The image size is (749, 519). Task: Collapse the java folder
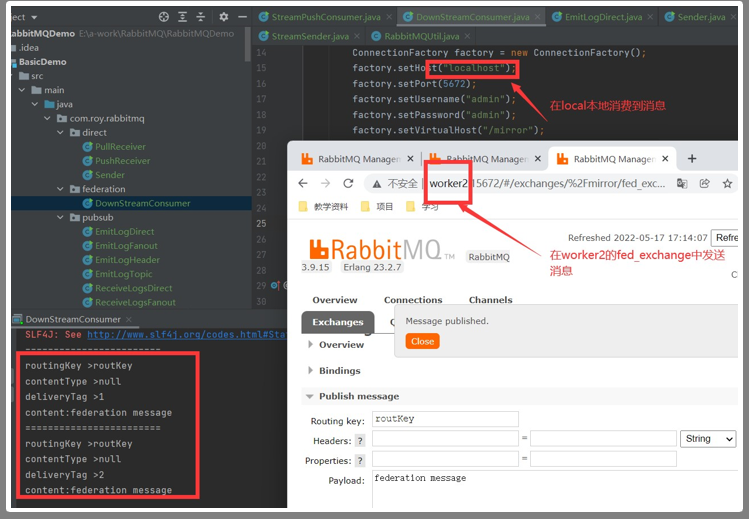point(35,104)
